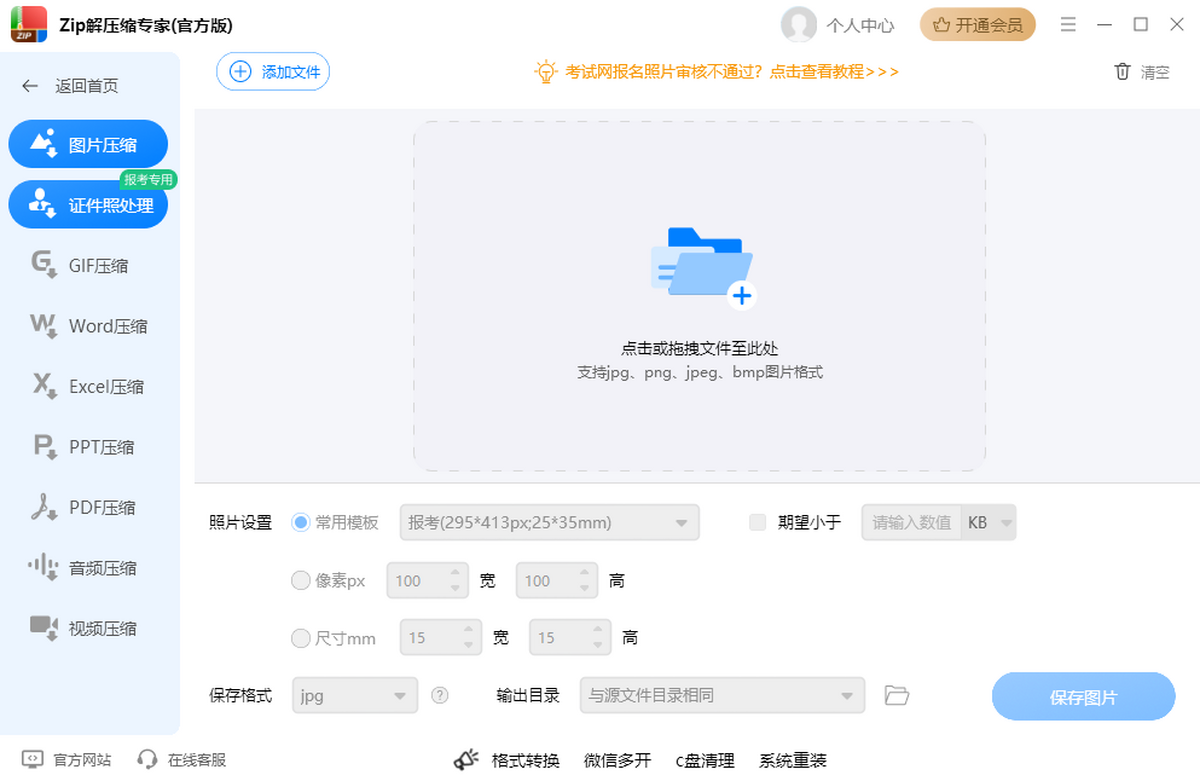Expand the 报考 template dropdown
Image resolution: width=1200 pixels, height=781 pixels.
point(549,522)
